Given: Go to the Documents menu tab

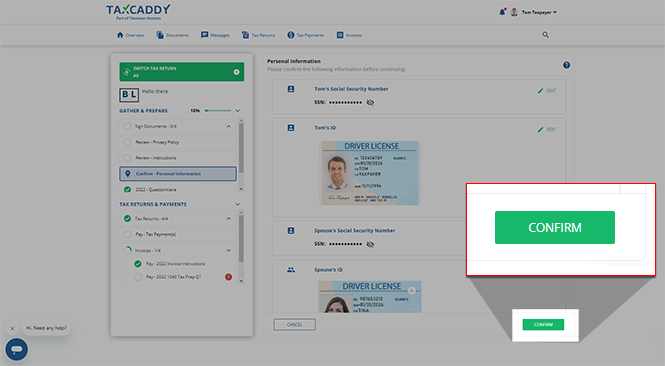Looking at the screenshot, I should click(x=172, y=35).
